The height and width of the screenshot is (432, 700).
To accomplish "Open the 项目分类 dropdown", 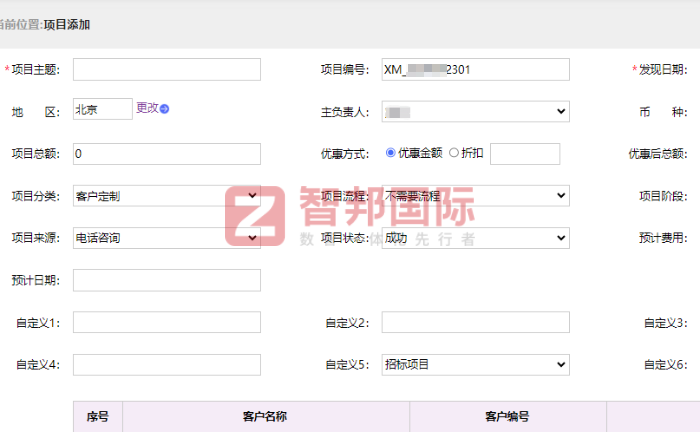I will click(x=166, y=195).
